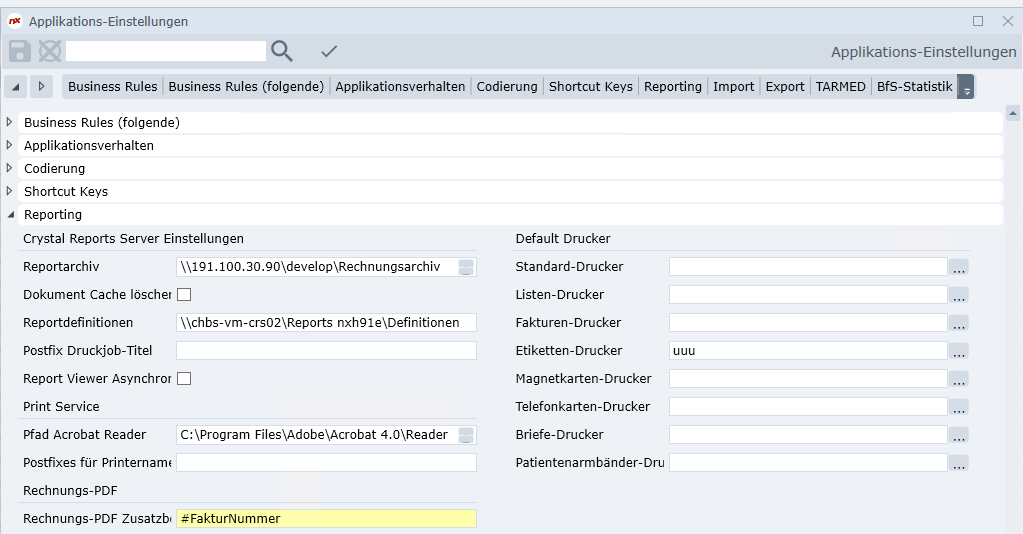Viewport: 1023px width, 534px height.
Task: Click the magnifying glass search icon
Action: tap(282, 51)
